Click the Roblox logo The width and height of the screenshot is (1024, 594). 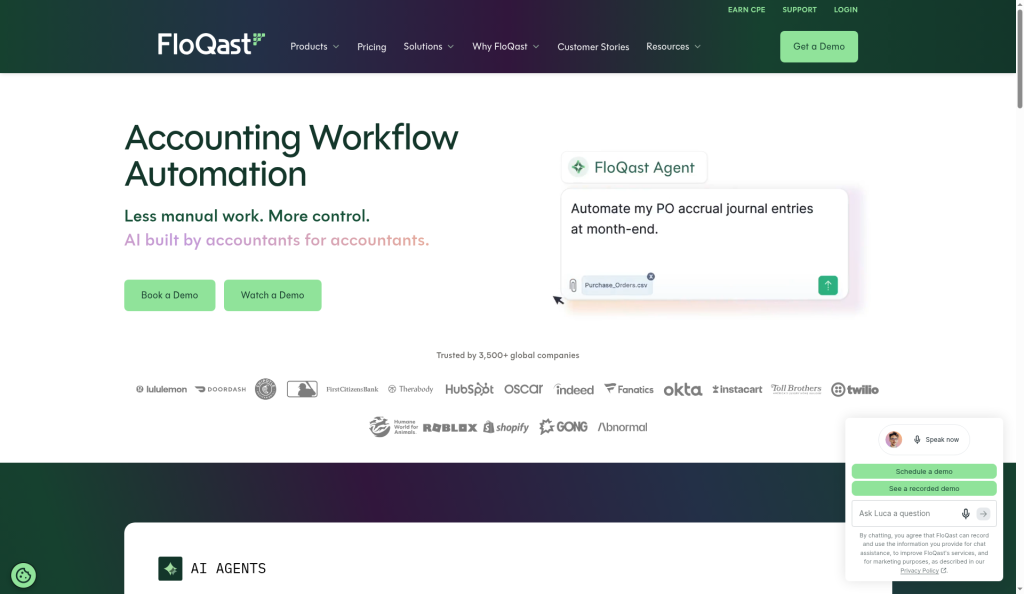(x=449, y=428)
